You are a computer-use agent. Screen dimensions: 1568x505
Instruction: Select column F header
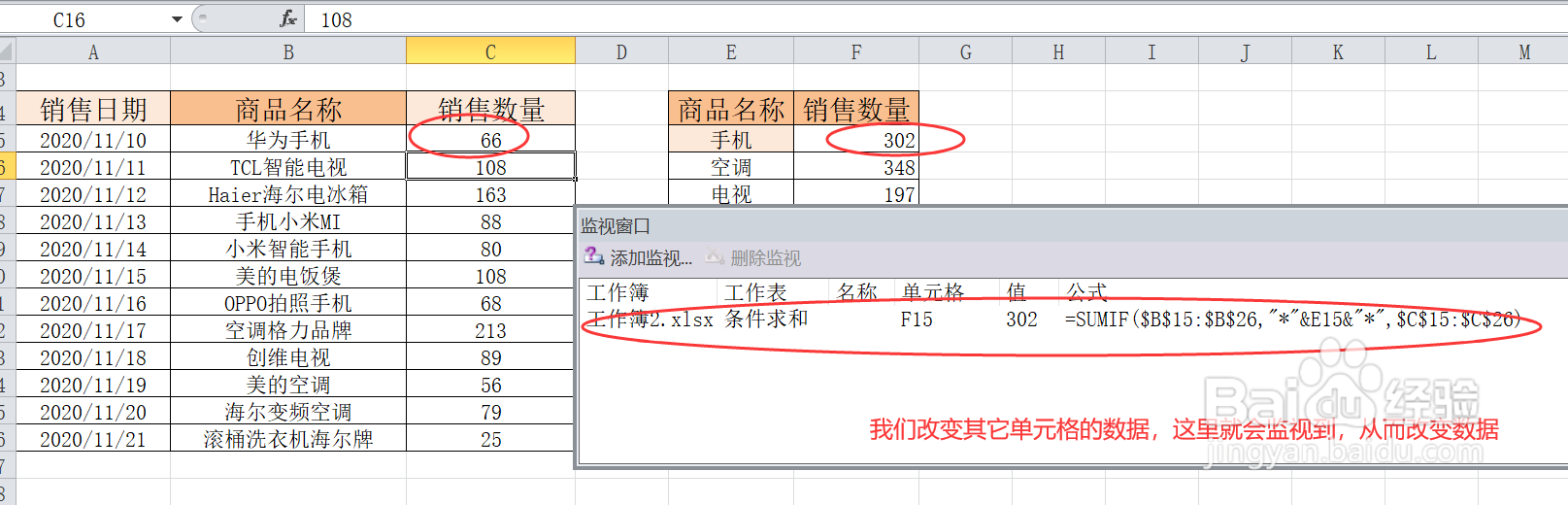coord(856,51)
